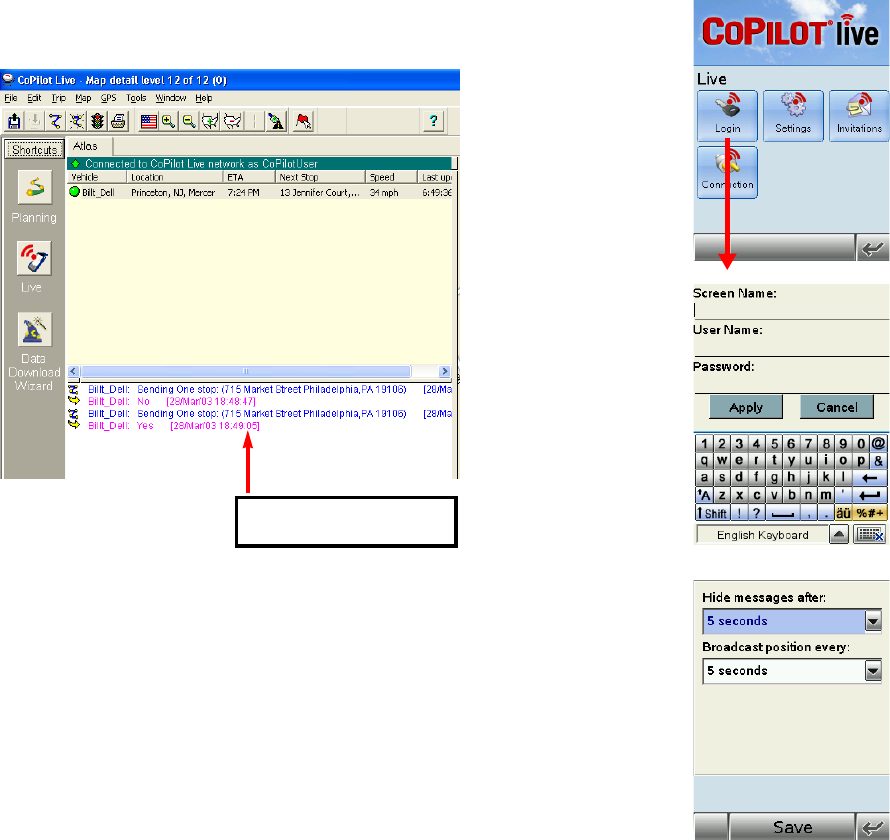Image resolution: width=890 pixels, height=840 pixels.
Task: Click the 'Bilt_Dell: No' message log line
Action: tap(171, 401)
